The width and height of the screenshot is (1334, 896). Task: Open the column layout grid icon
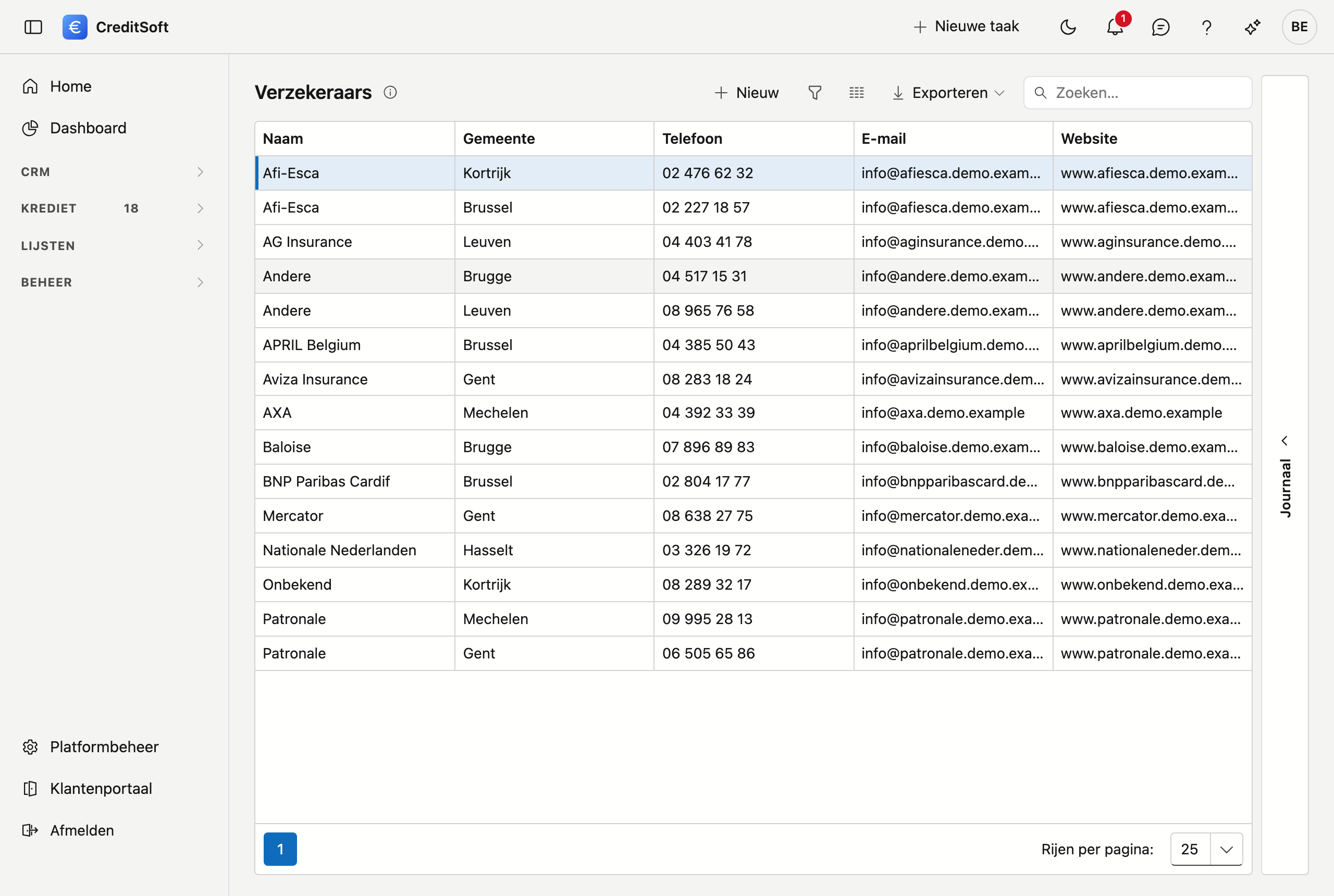856,93
